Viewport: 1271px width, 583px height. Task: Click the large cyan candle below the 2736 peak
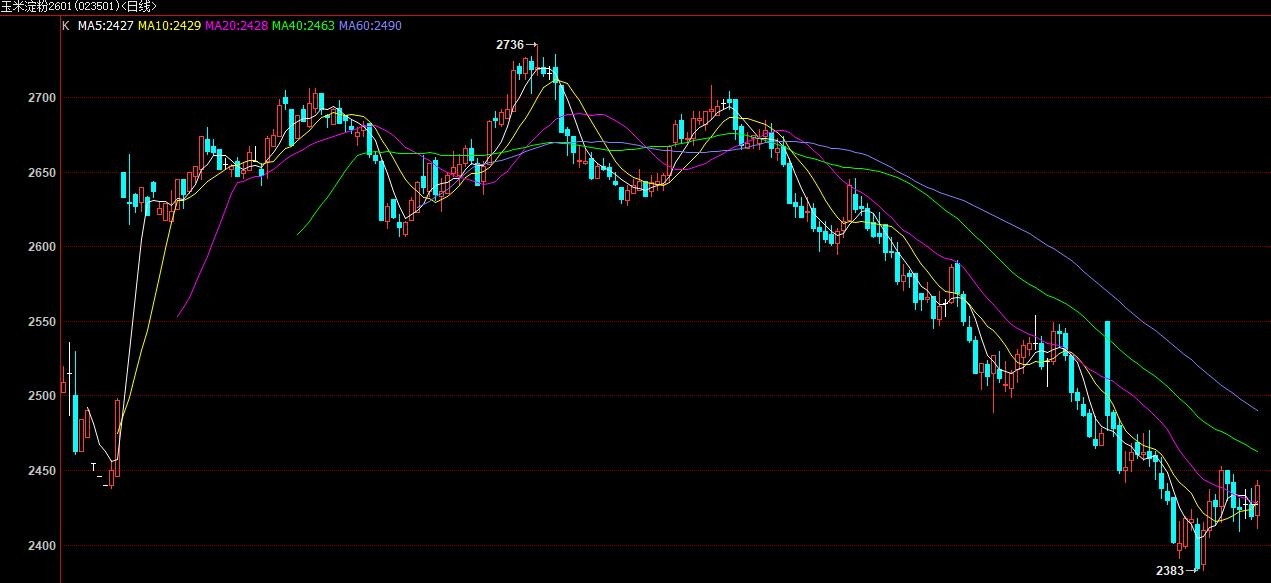click(x=562, y=108)
